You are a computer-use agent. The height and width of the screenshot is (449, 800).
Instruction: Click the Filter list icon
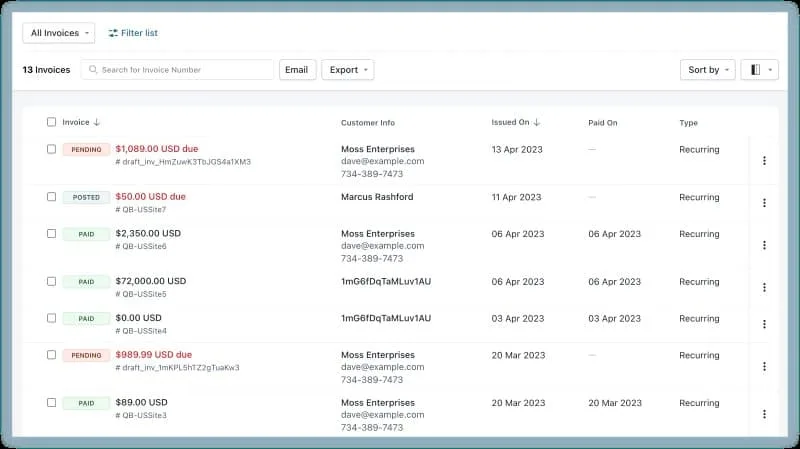[113, 33]
